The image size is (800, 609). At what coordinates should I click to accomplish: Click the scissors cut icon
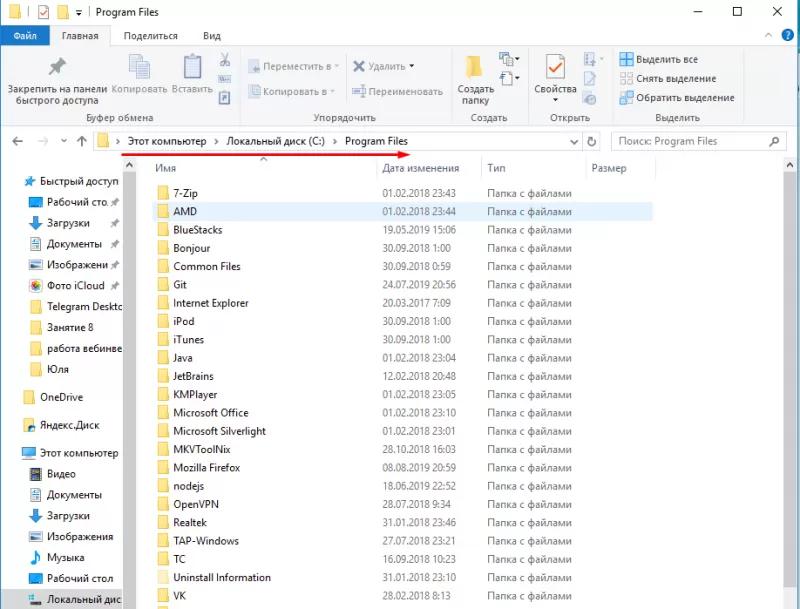click(x=224, y=60)
